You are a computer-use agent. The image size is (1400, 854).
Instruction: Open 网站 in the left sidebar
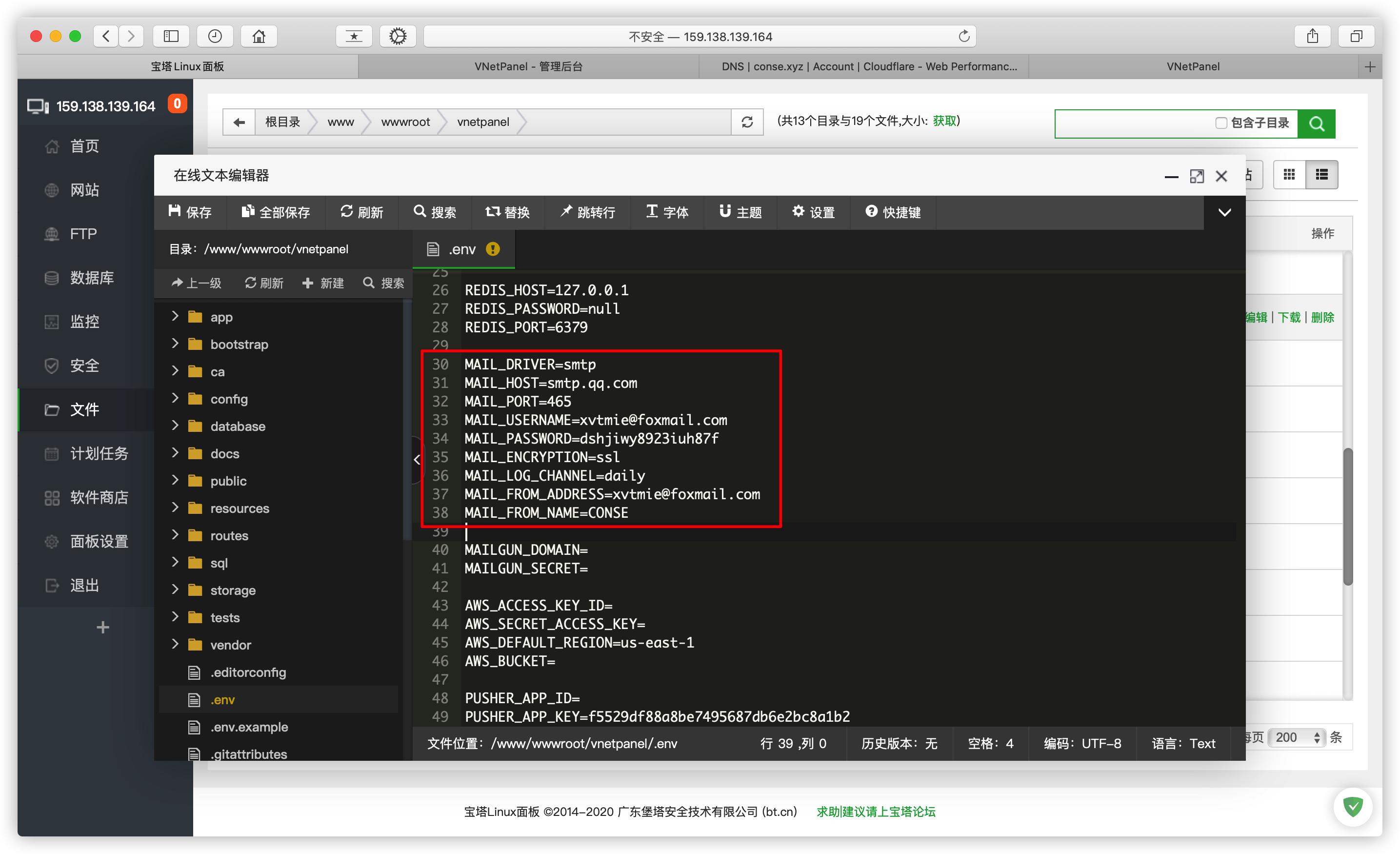pyautogui.click(x=85, y=190)
